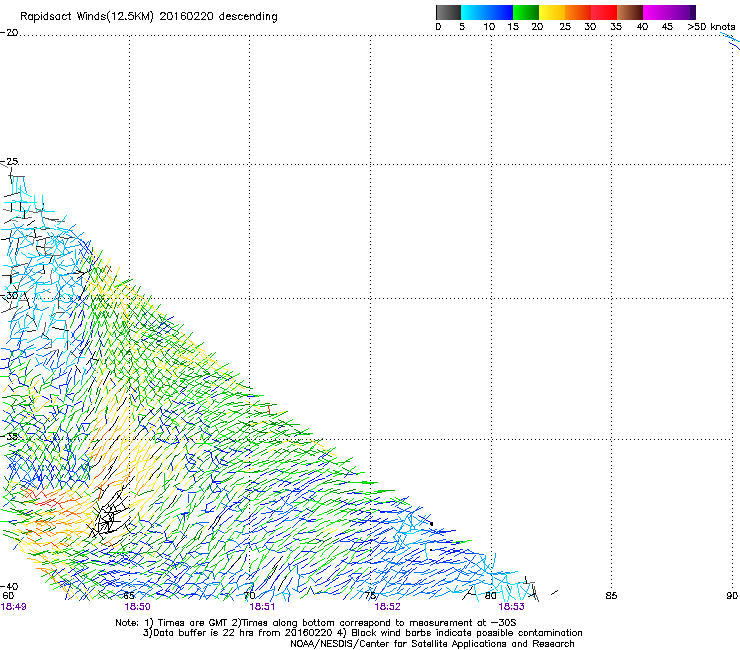Click the green 15-20 knots legend segment
The height and width of the screenshot is (650, 740).
(526, 12)
